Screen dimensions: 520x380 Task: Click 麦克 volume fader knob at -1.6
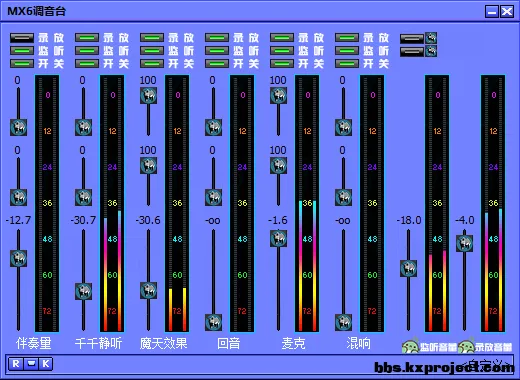pyautogui.click(x=278, y=238)
